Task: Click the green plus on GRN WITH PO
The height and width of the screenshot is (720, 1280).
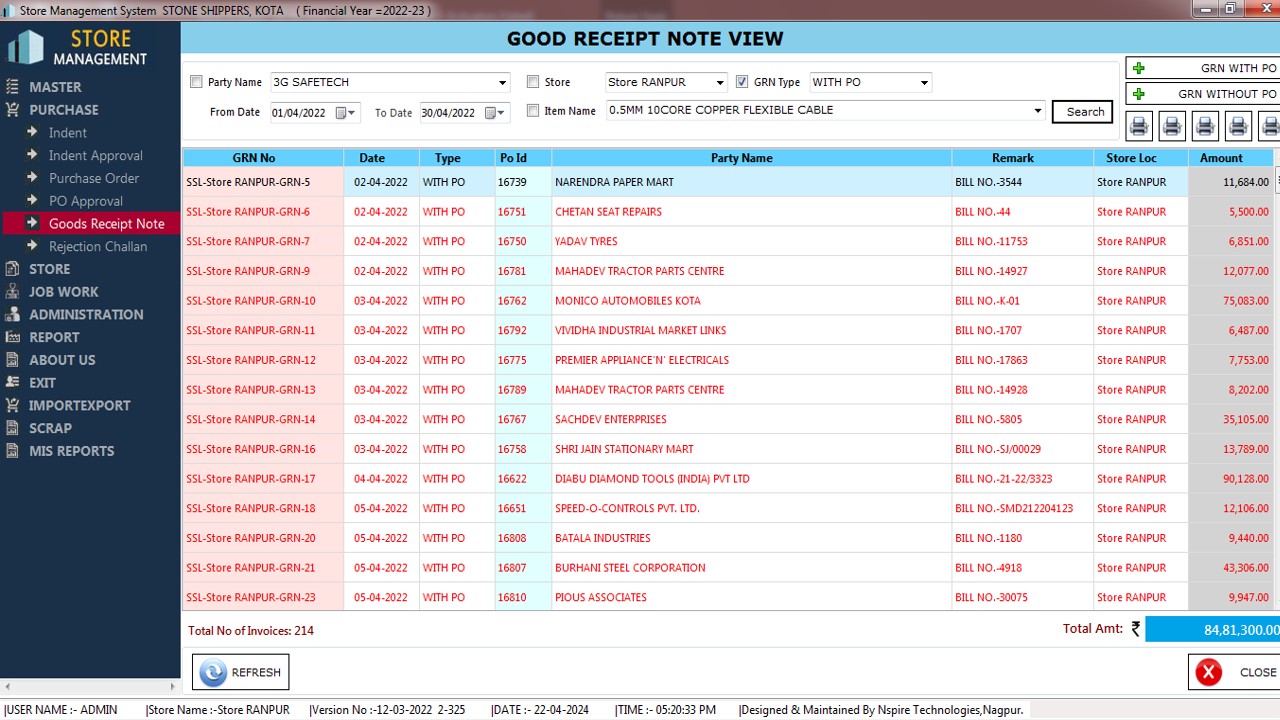Action: tap(1138, 68)
